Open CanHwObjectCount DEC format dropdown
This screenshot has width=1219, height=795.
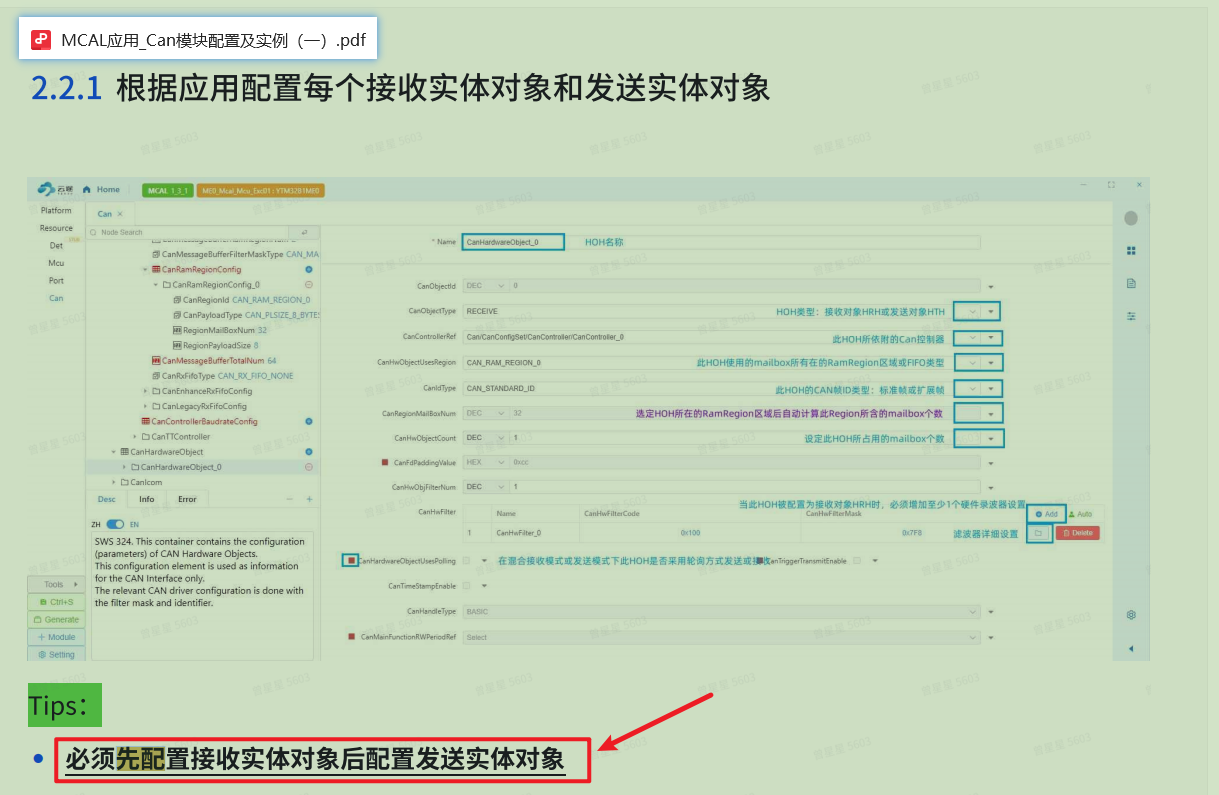[x=485, y=438]
